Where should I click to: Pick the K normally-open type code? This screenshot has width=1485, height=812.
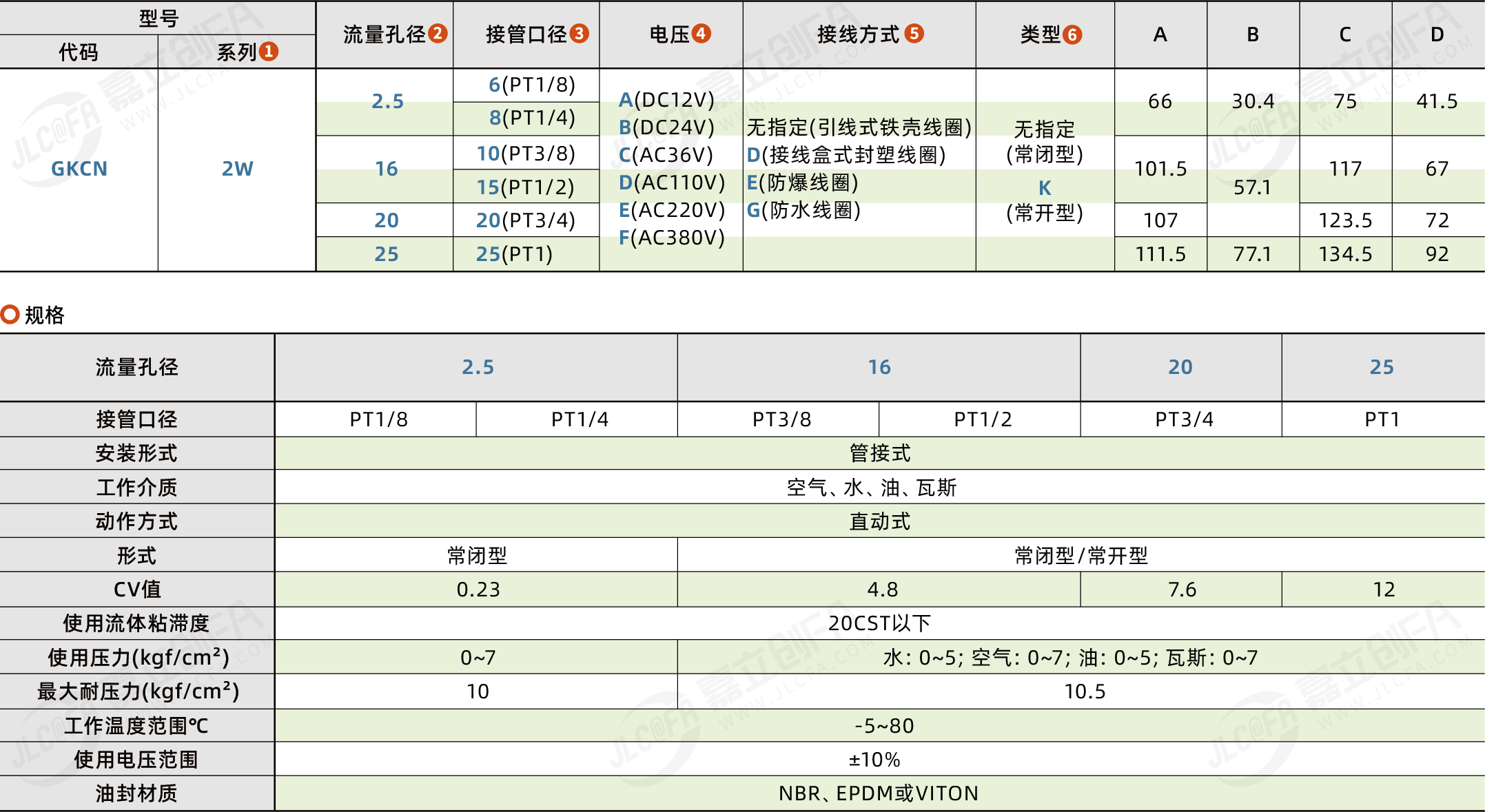coord(1045,188)
